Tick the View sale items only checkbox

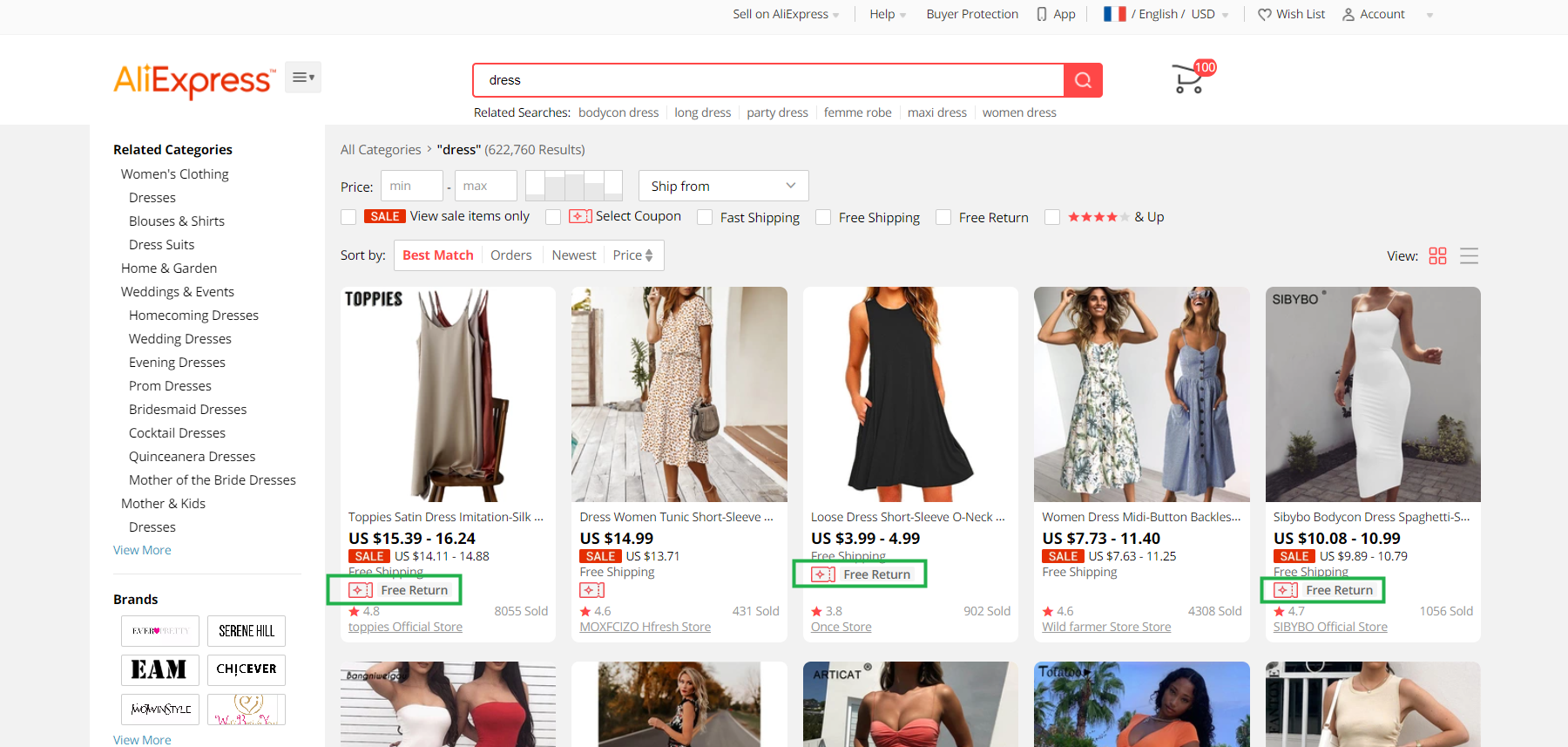click(x=348, y=217)
